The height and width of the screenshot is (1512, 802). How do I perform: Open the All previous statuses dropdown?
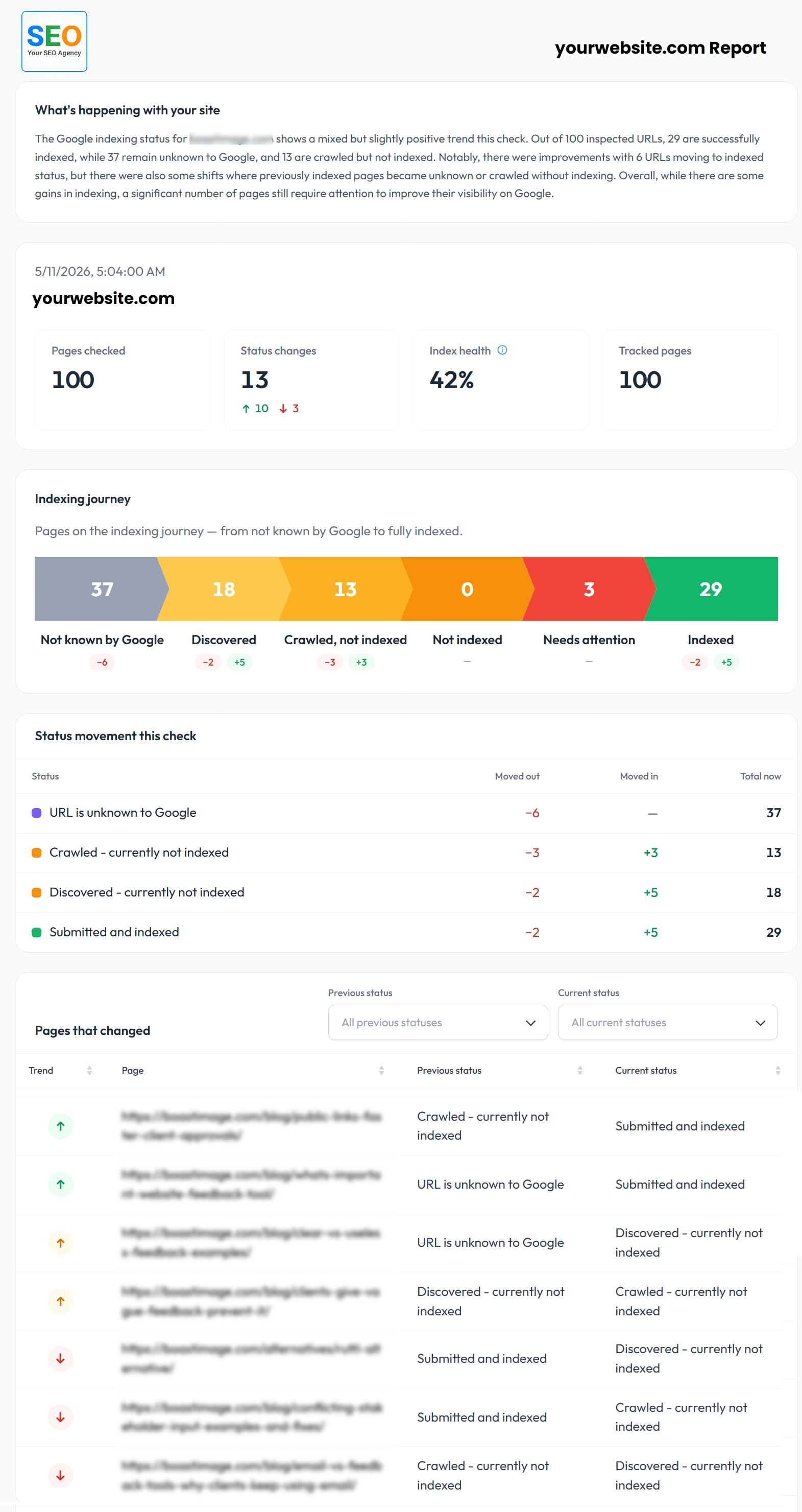tap(438, 1023)
